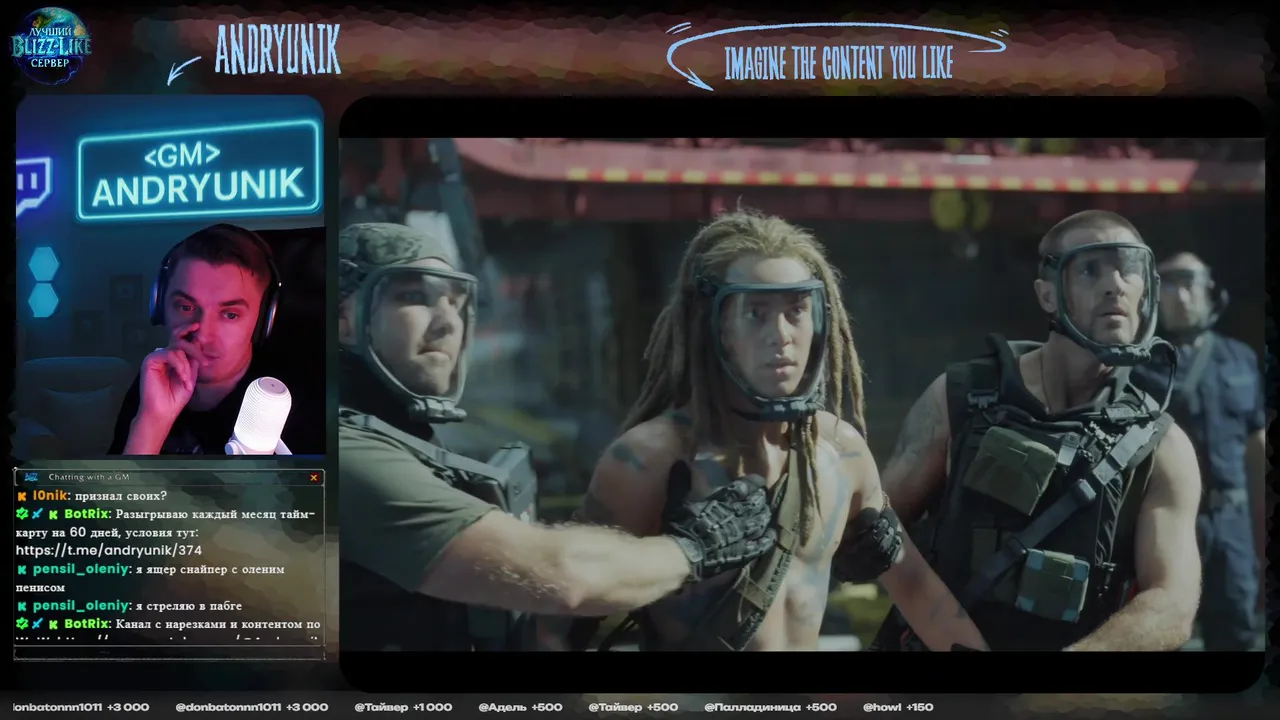Image resolution: width=1280 pixels, height=720 pixels.
Task: Click the green verified badge on BotRix giveaway message
Action: tap(22, 514)
